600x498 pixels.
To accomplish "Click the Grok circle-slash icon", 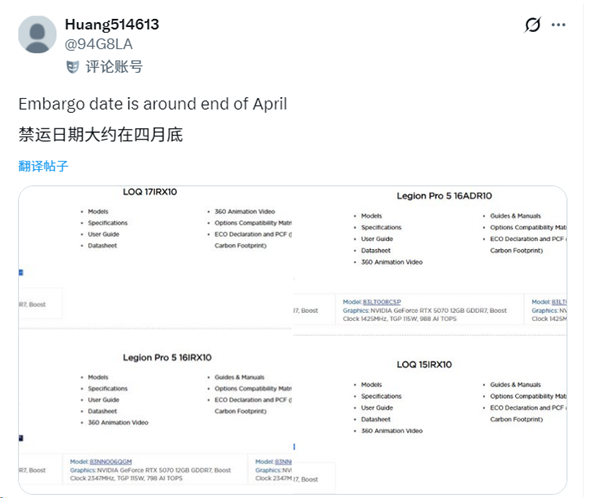I will (534, 25).
